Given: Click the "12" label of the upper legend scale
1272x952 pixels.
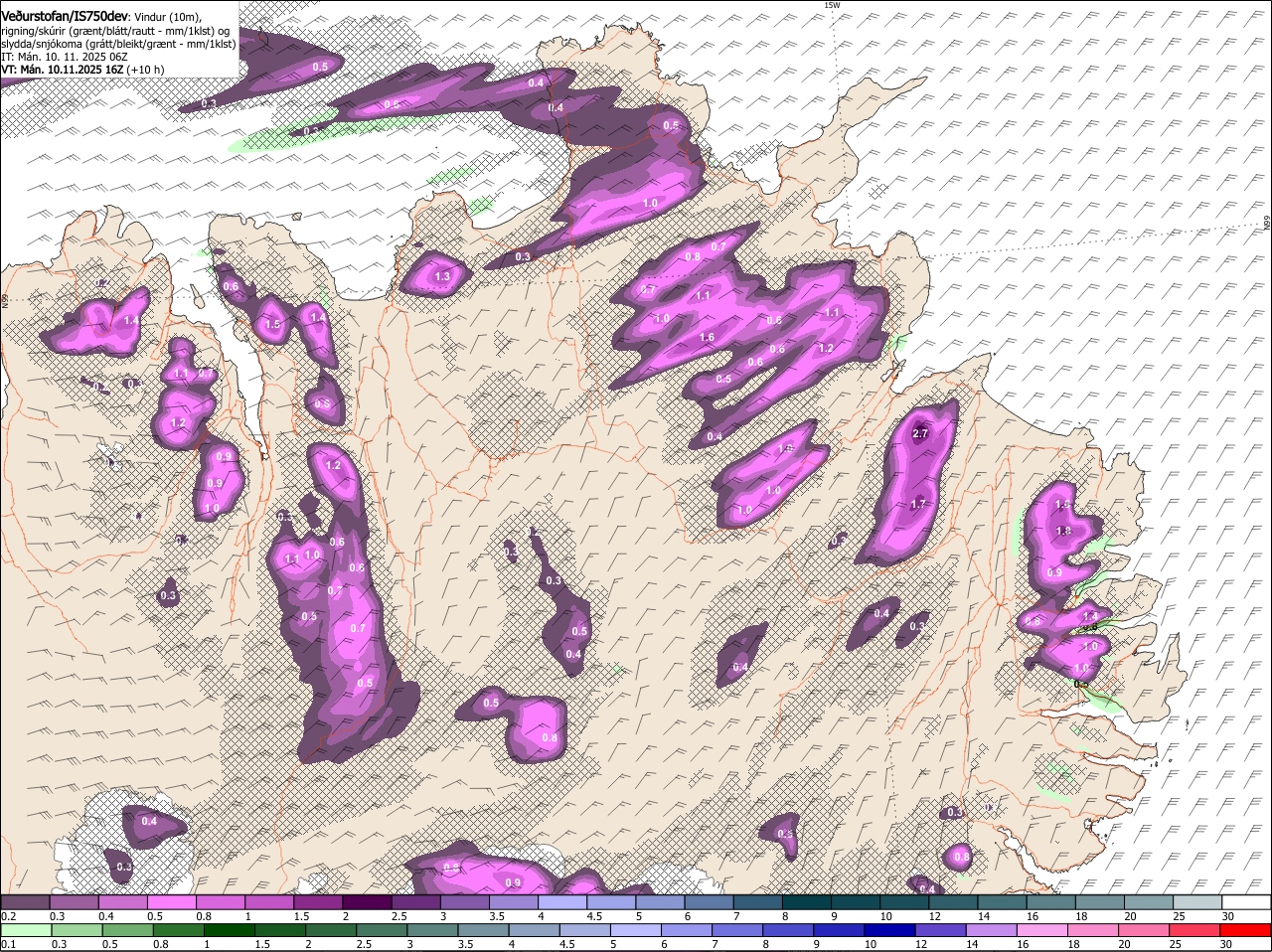Looking at the screenshot, I should pos(934,916).
